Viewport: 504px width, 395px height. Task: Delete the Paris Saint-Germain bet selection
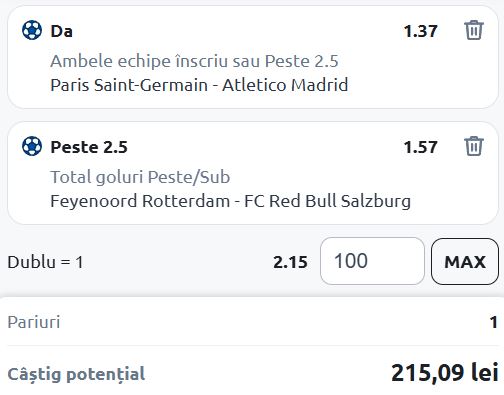click(474, 30)
